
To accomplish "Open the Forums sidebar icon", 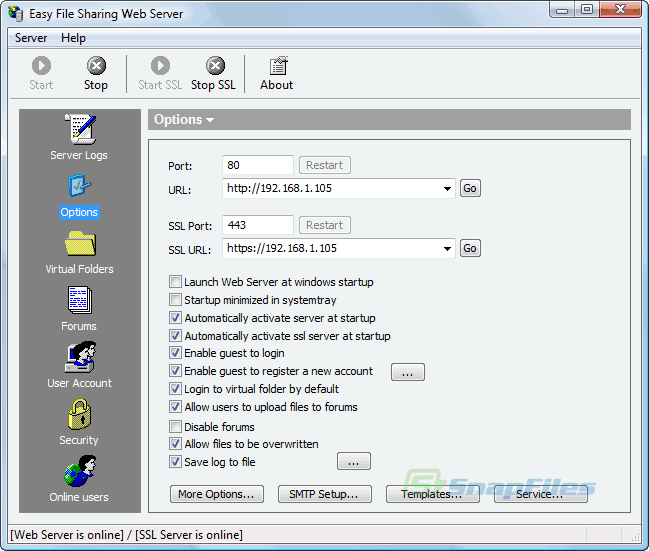I will [79, 308].
